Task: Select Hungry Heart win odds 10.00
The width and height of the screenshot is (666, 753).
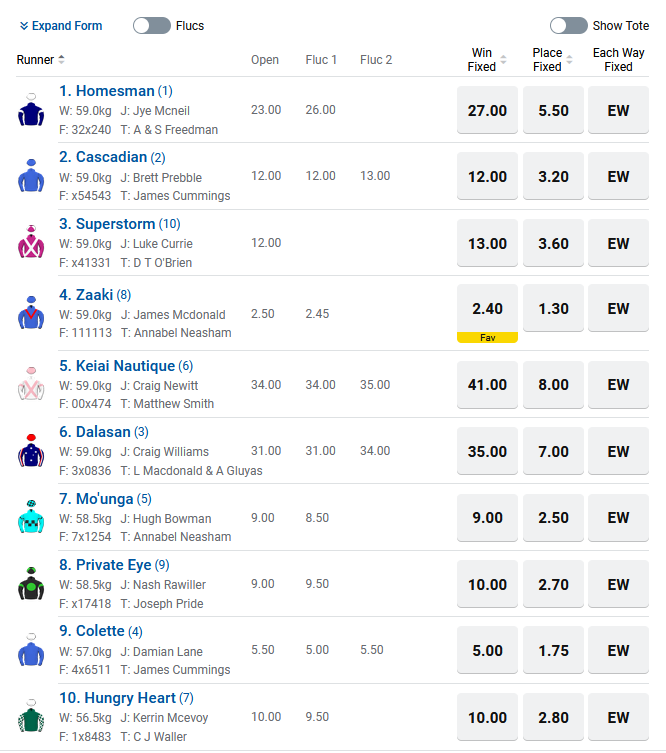Action: tap(487, 717)
